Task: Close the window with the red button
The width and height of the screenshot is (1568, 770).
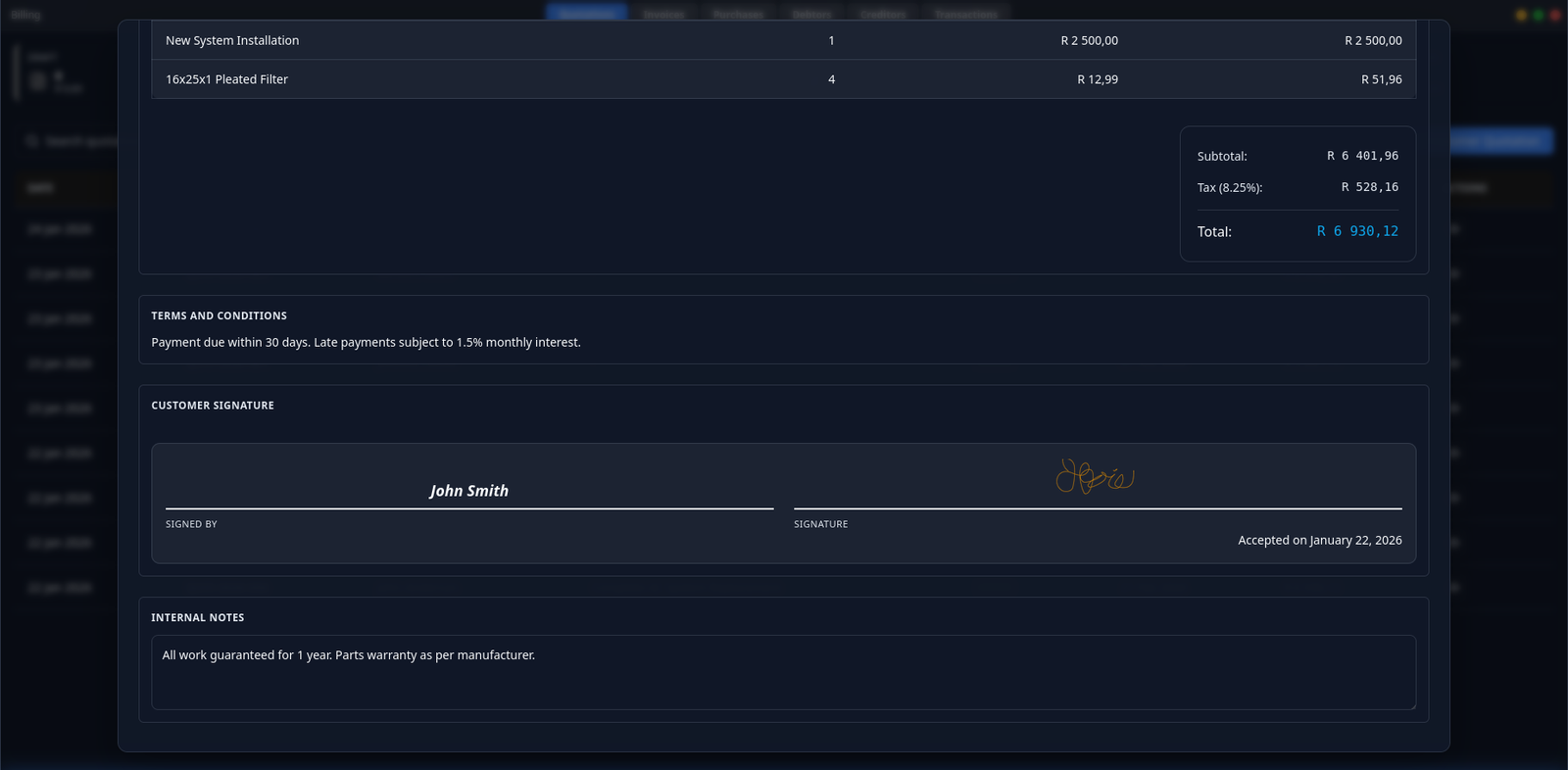Action: pos(1554,15)
